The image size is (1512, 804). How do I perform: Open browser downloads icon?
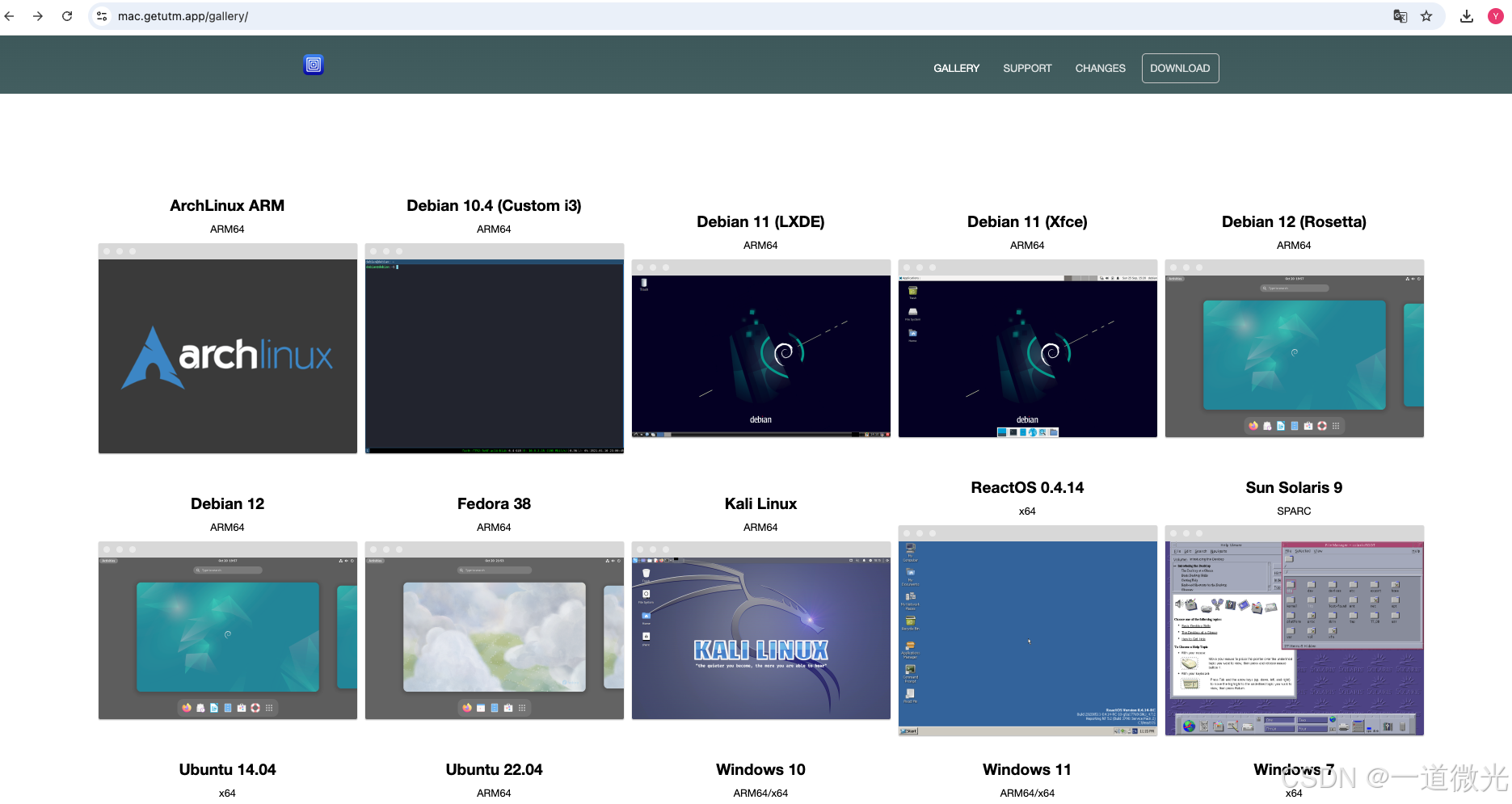coord(1467,16)
